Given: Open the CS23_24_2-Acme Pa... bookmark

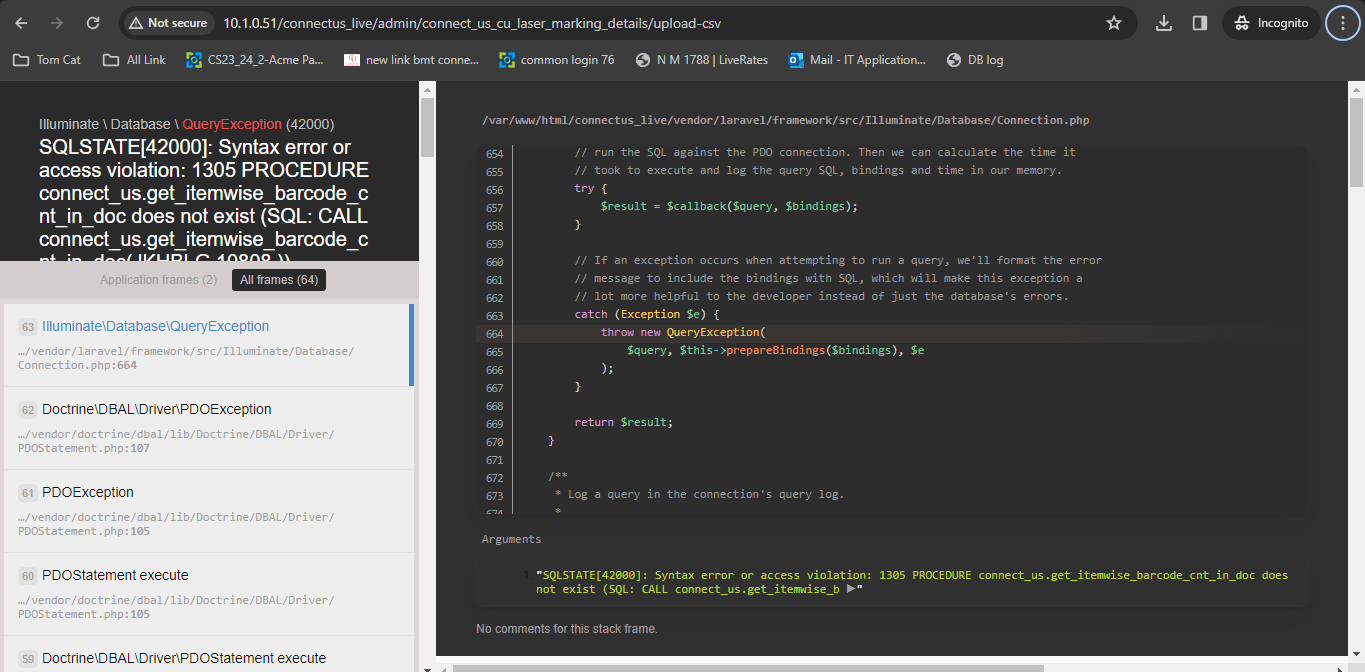Looking at the screenshot, I should pos(255,60).
